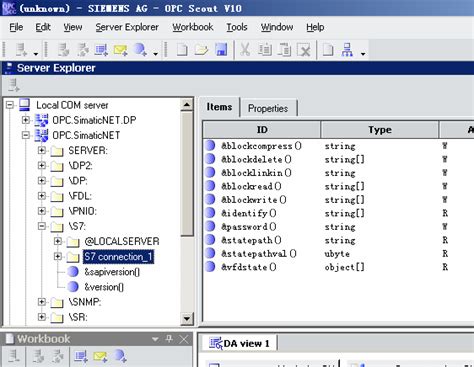This screenshot has height=367, width=474.
Task: Click the blue sphere add item icon in main toolbar
Action: (x=140, y=50)
